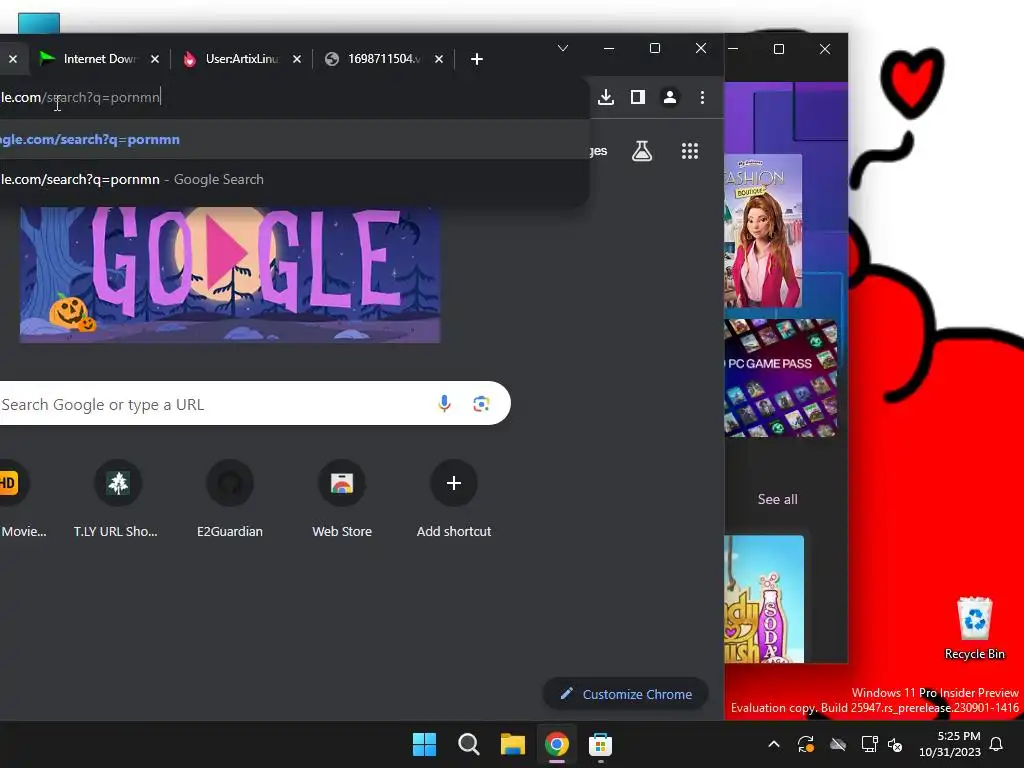This screenshot has height=768, width=1024.
Task: Open Chrome profile avatar icon
Action: [669, 97]
